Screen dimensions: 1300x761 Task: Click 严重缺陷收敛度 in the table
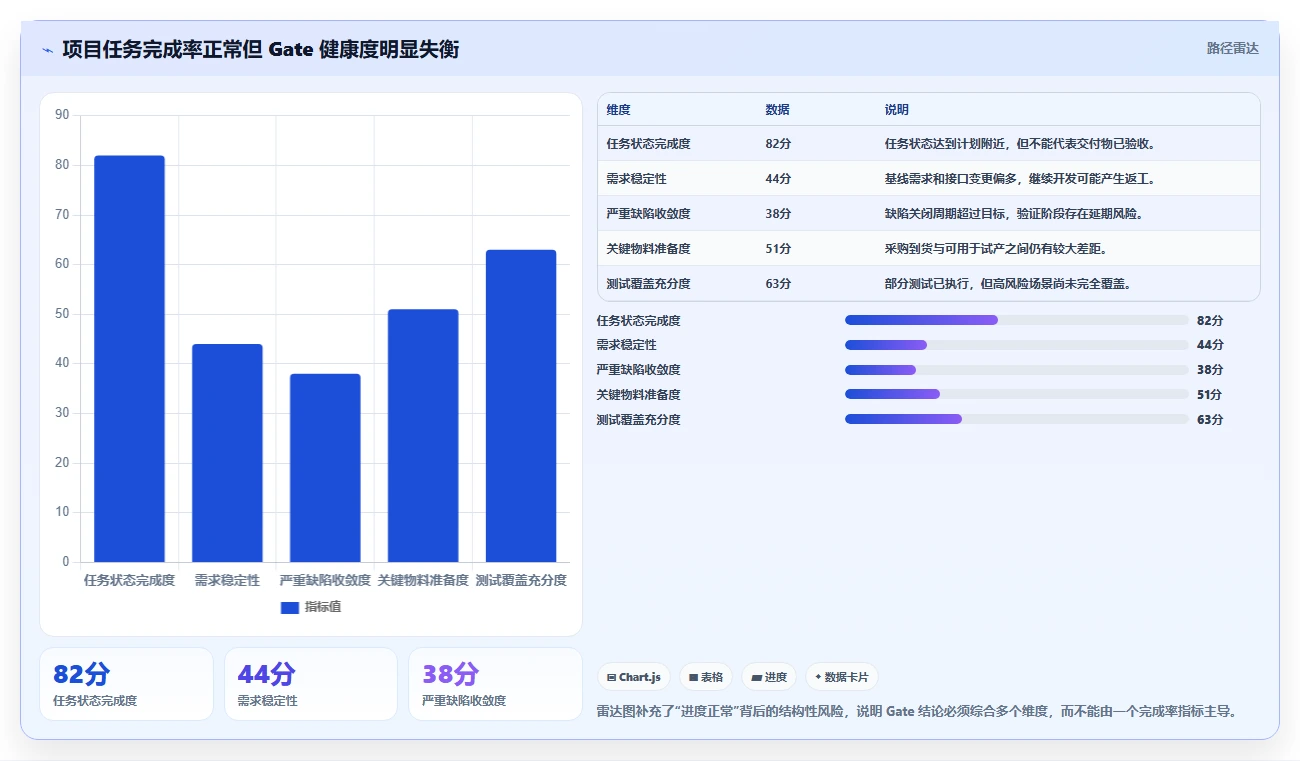(x=648, y=214)
